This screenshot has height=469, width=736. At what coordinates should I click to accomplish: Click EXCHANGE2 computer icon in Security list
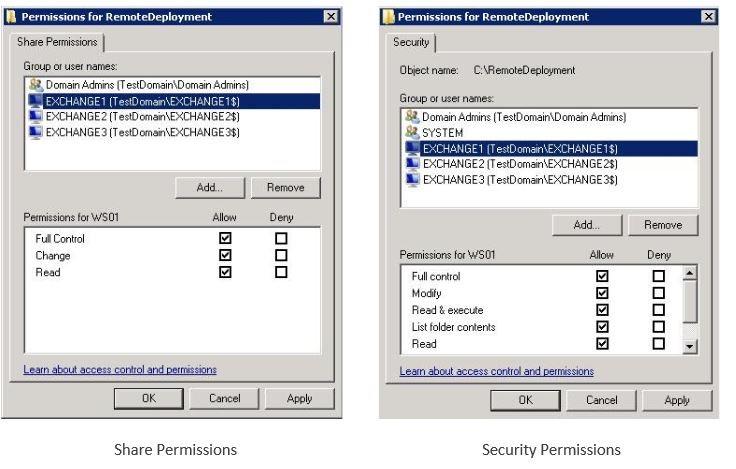pyautogui.click(x=412, y=163)
